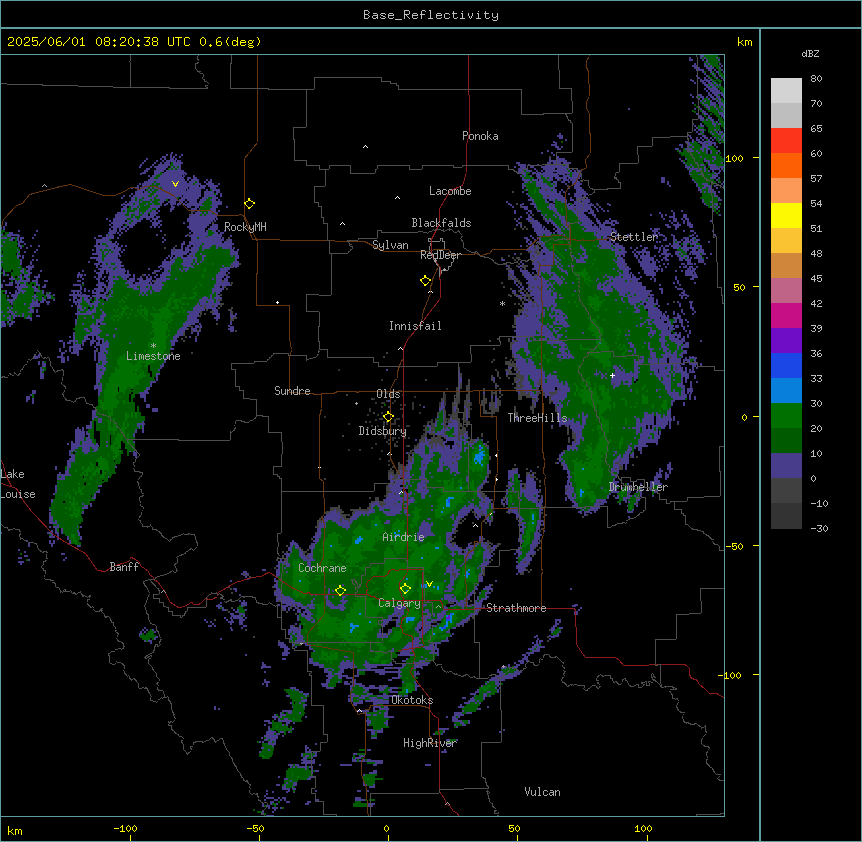
Task: Click the Ponoka city label
Action: (x=480, y=136)
